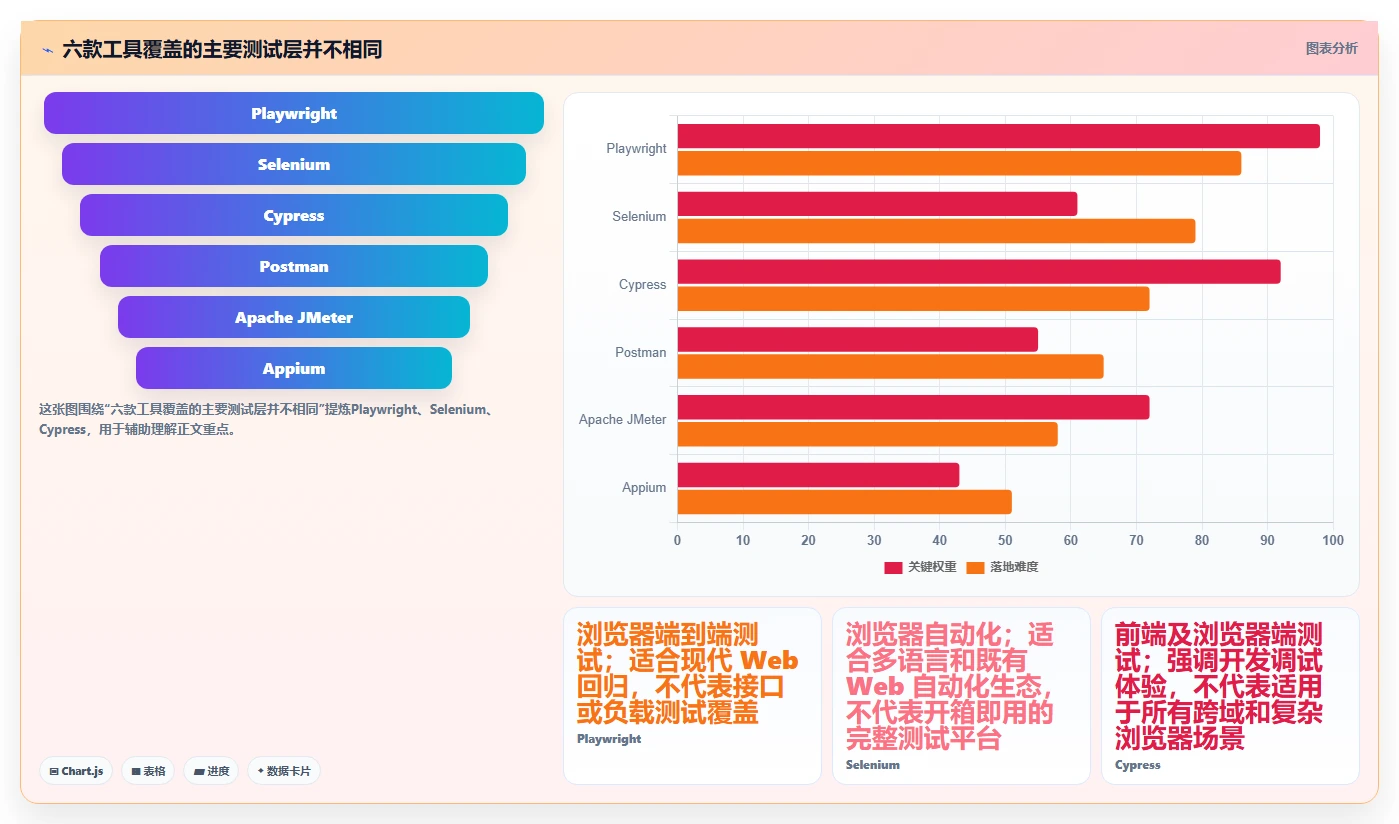Select the Postman funnel bar
This screenshot has height=824, width=1399.
(294, 266)
